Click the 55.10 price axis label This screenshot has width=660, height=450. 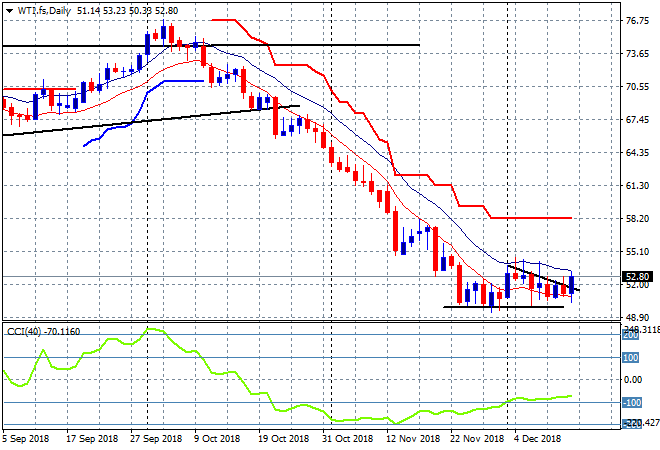(637, 251)
